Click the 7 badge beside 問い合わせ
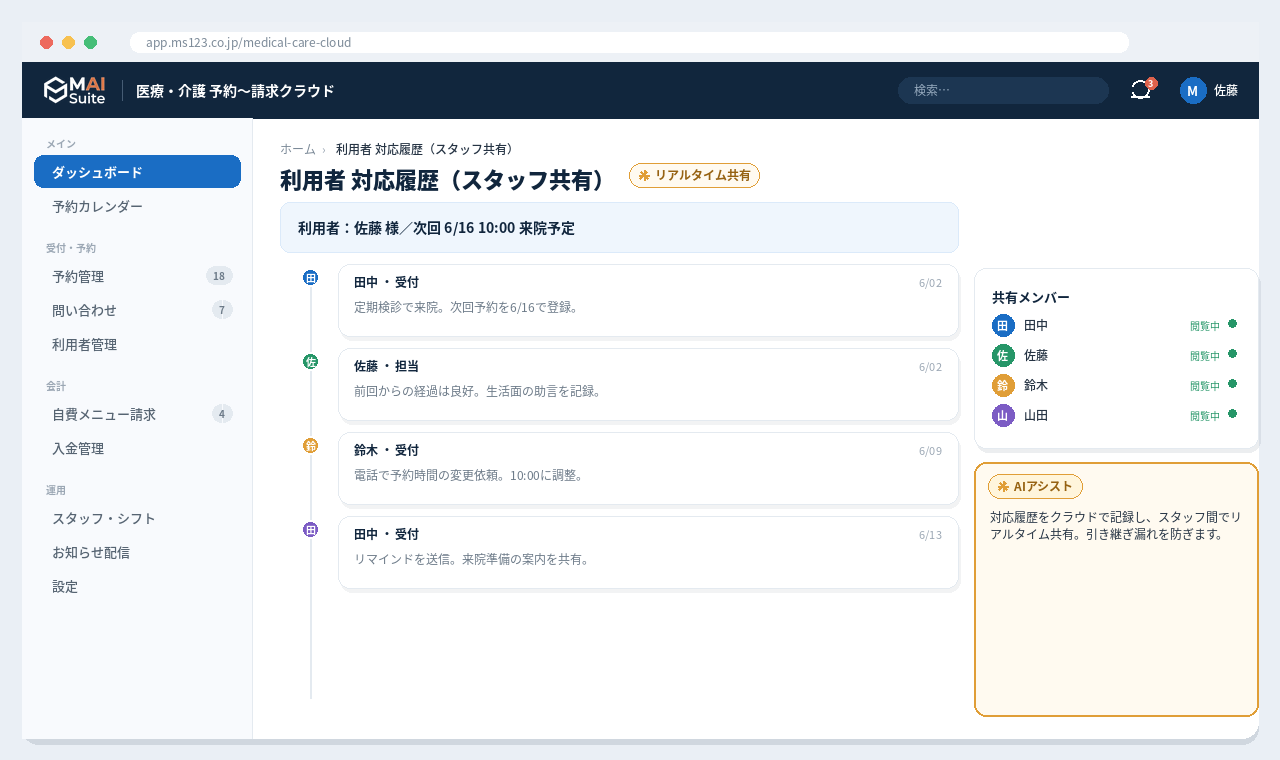1280x760 pixels. click(x=222, y=310)
